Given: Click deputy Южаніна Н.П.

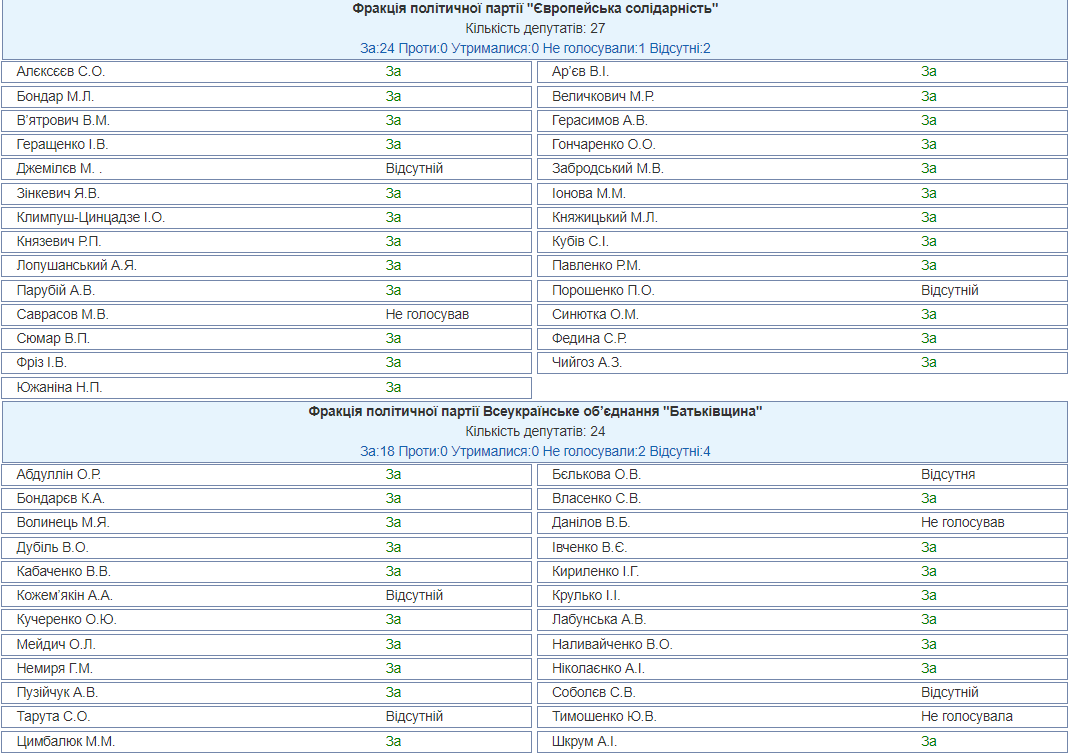Looking at the screenshot, I should coord(59,387).
